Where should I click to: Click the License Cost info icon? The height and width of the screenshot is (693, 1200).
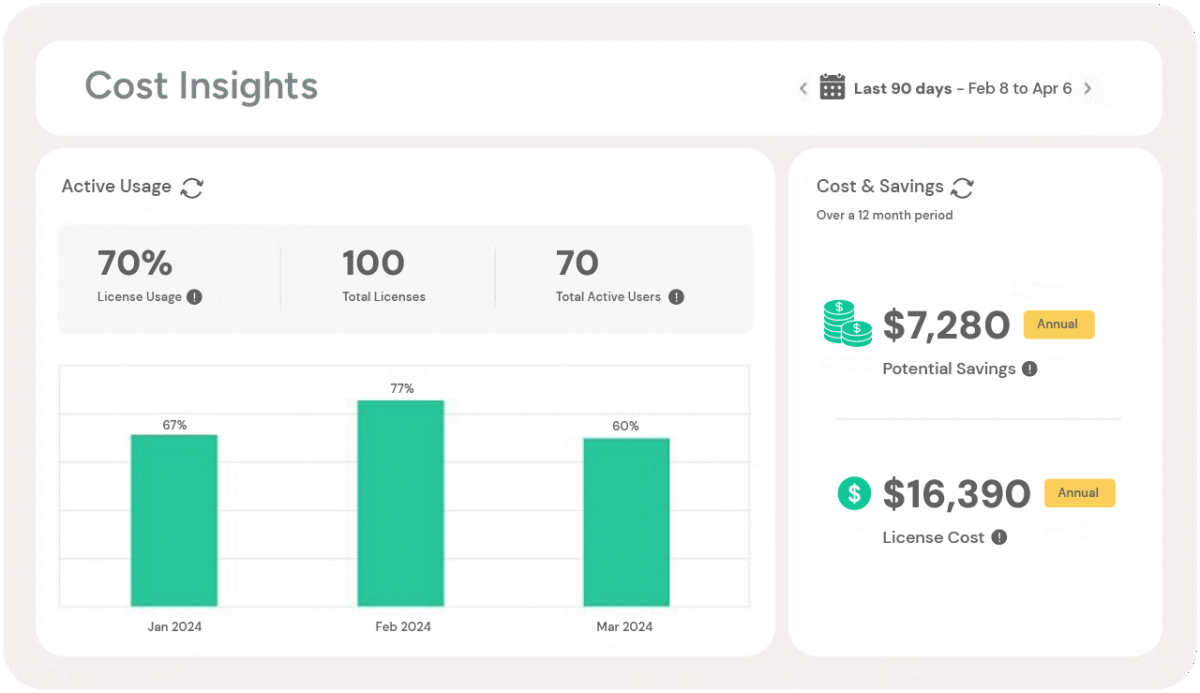point(999,538)
